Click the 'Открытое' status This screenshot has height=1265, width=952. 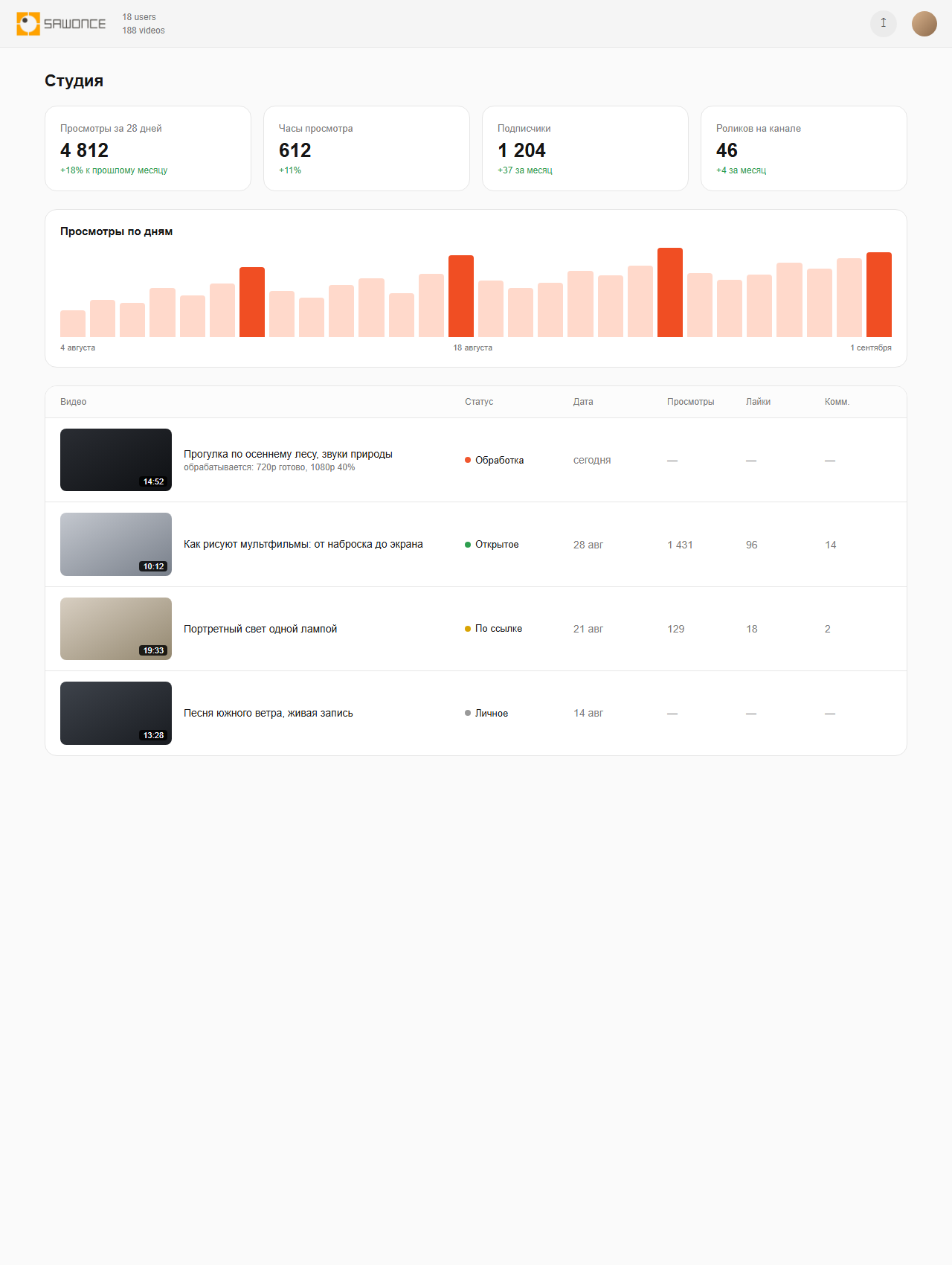click(492, 544)
